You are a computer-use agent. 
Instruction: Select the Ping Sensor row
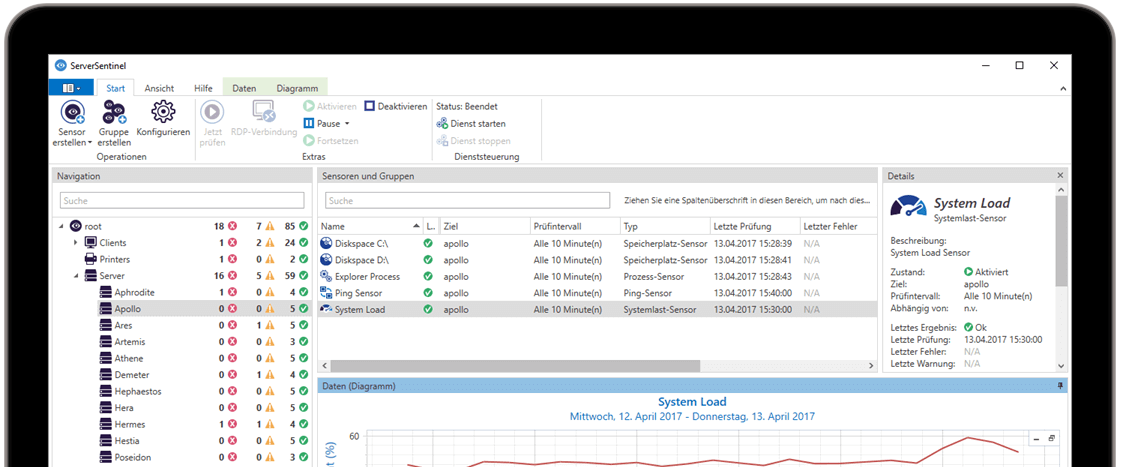click(x=598, y=293)
